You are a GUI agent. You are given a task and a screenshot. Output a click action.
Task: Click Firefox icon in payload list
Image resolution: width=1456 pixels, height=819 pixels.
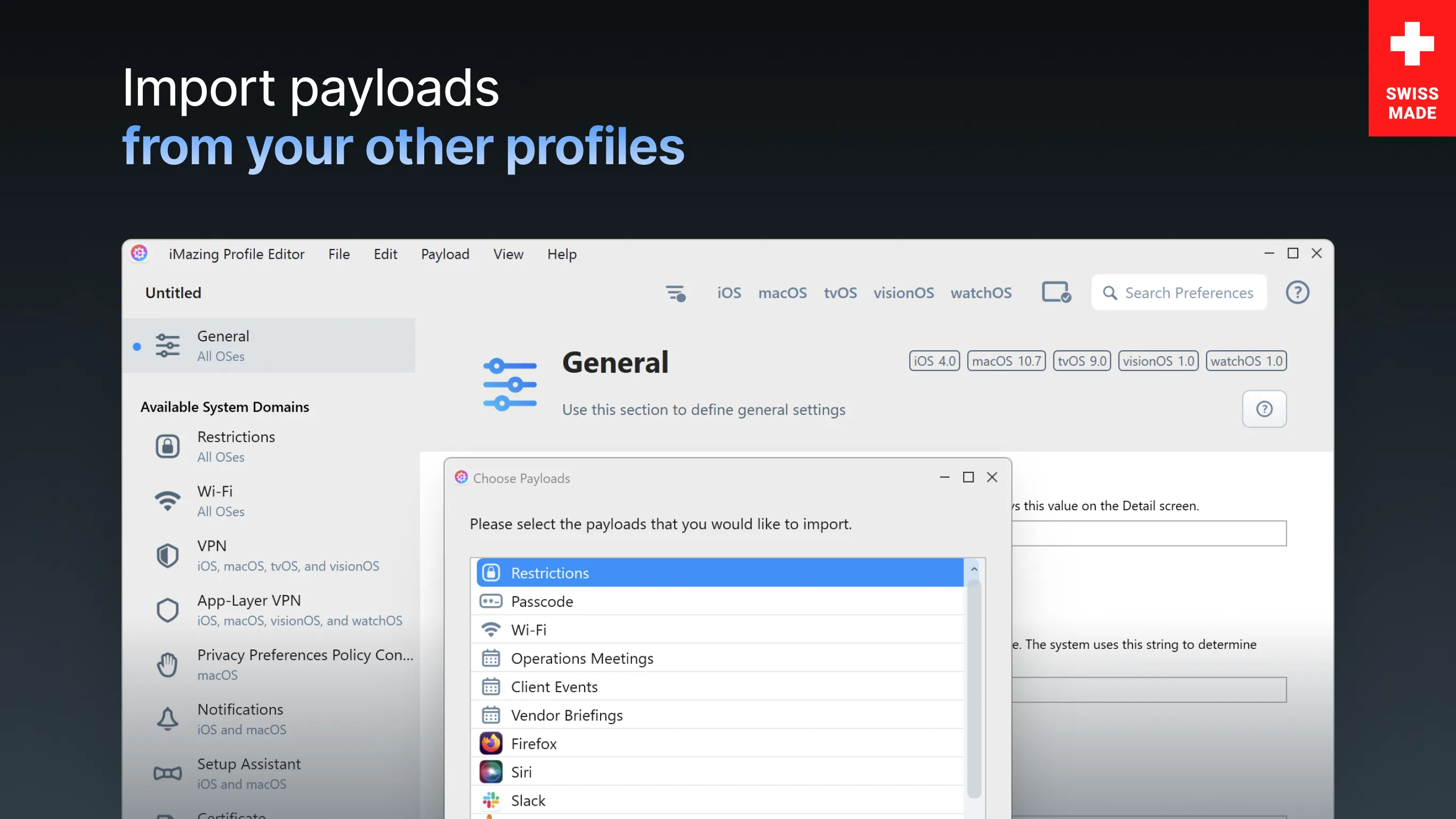491,743
